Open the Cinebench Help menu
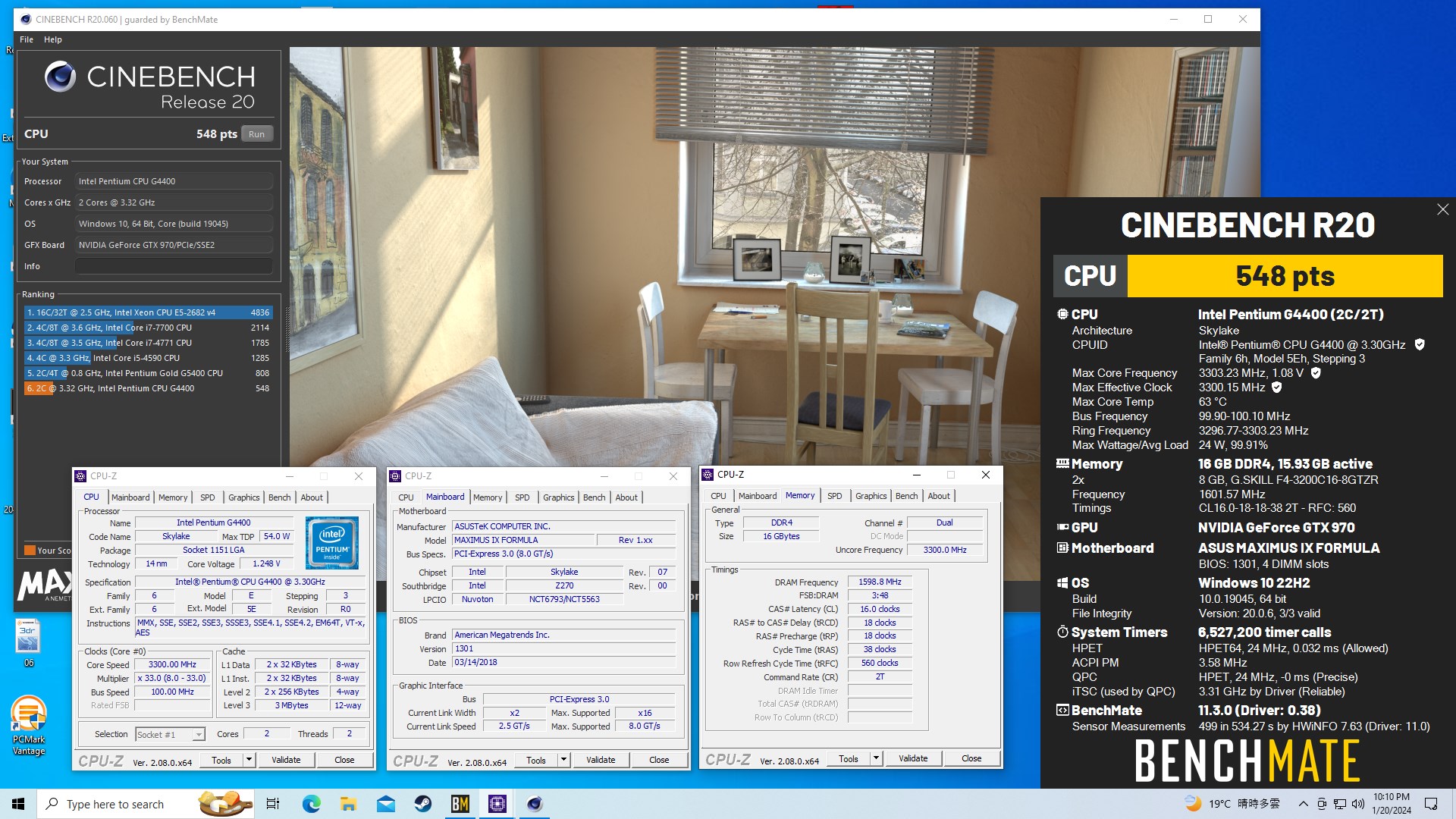The image size is (1456, 819). click(53, 39)
